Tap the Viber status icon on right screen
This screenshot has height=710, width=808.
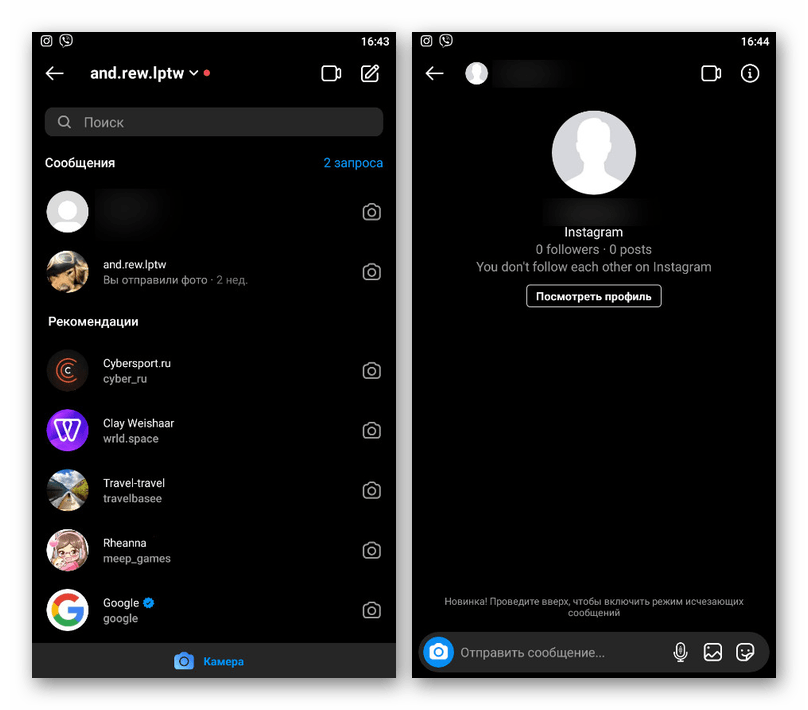(x=446, y=41)
